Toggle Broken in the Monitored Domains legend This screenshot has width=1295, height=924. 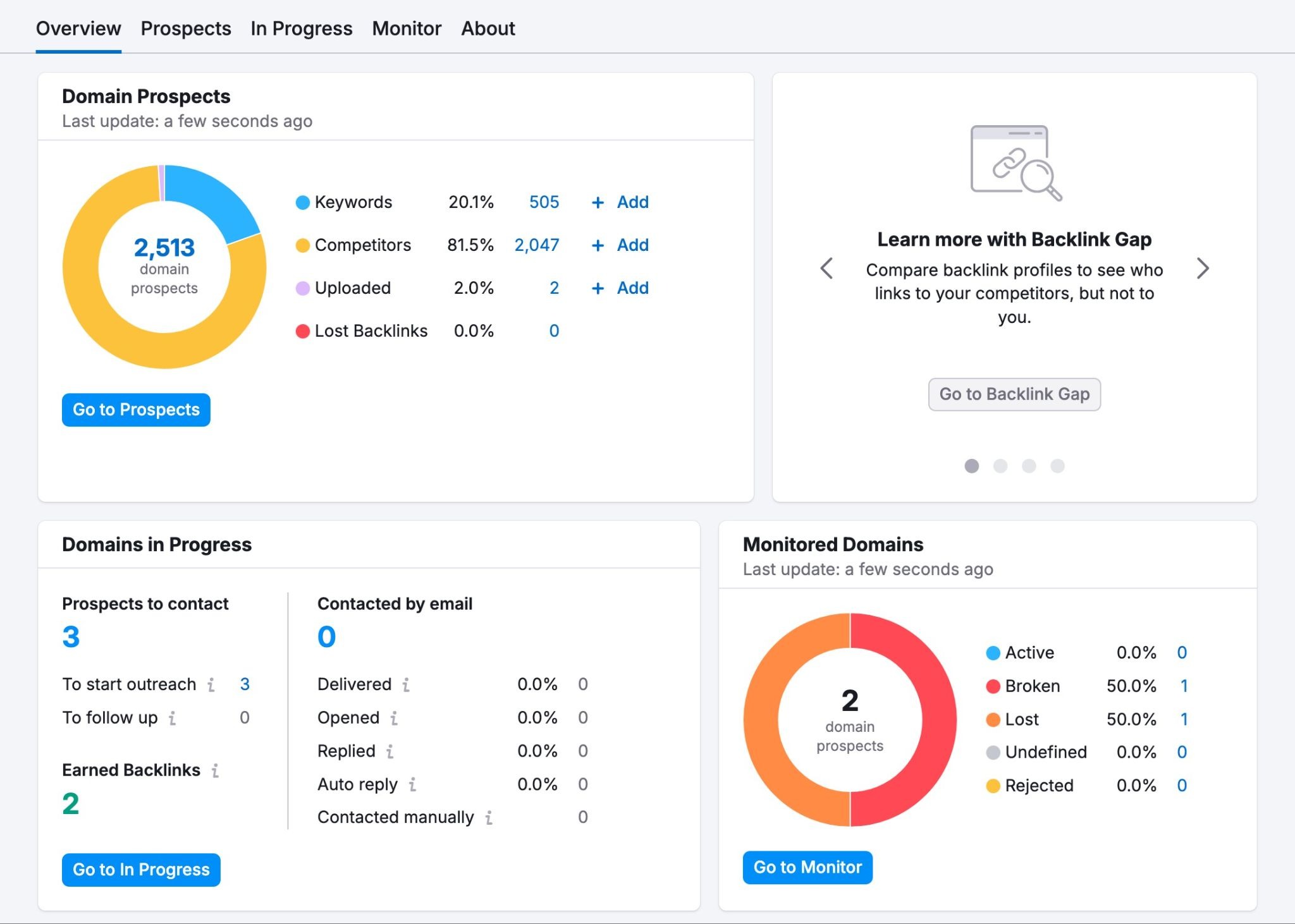tap(1032, 686)
